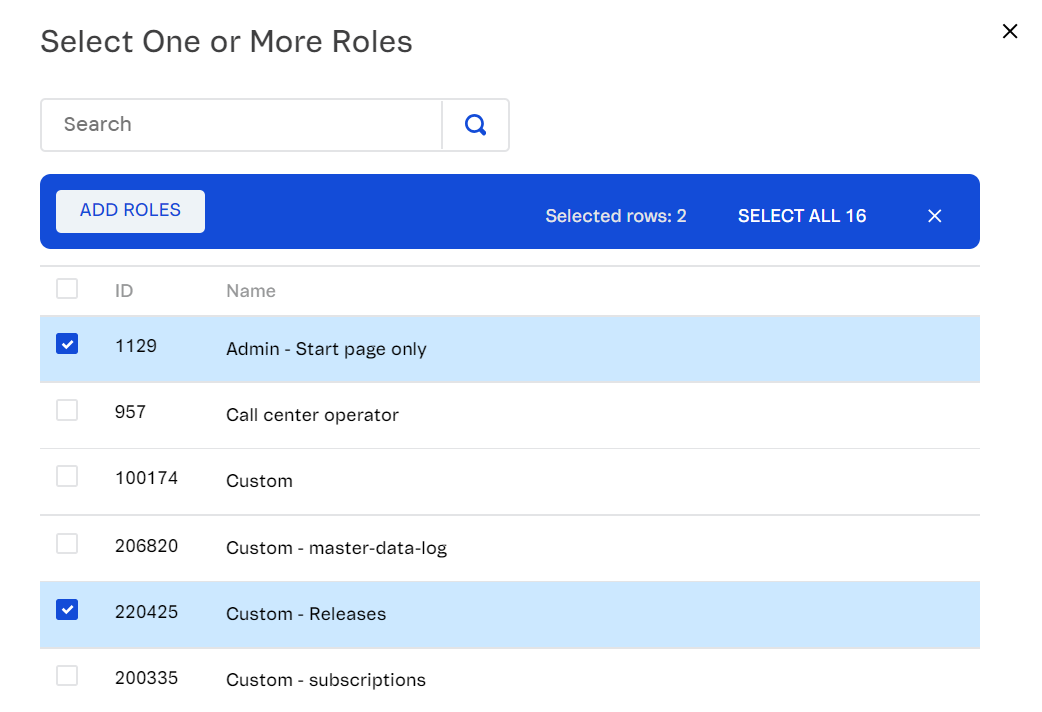This screenshot has height=712, width=1042.
Task: Click the ID column header
Action: [124, 291]
